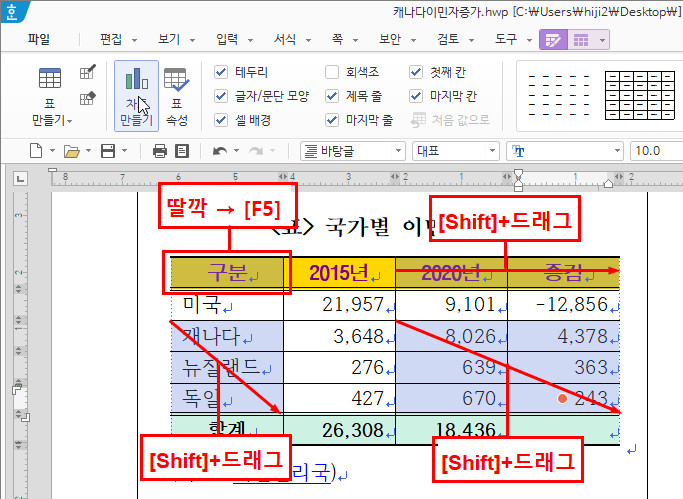Click the table design ribbon tab icon

[553, 40]
